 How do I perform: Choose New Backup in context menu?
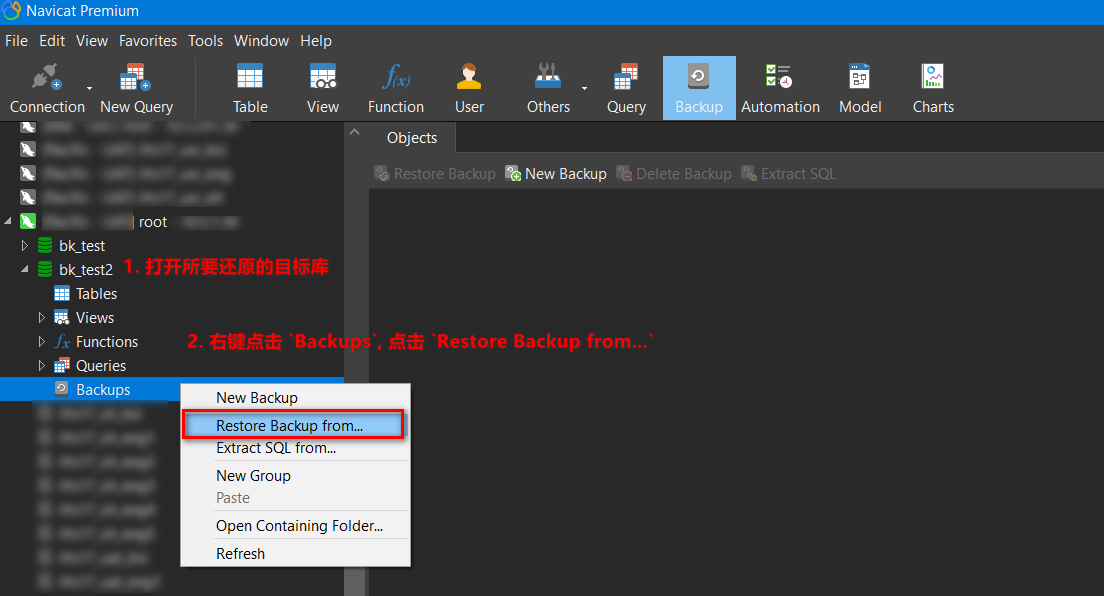coord(295,398)
